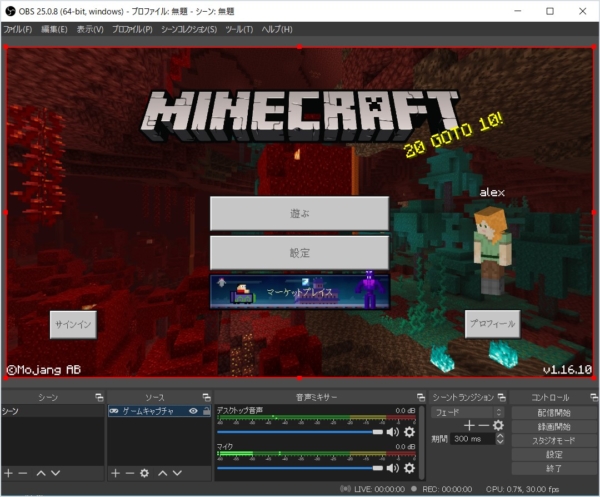Increase transition duration with up stepper
The height and width of the screenshot is (497, 600).
point(500,436)
